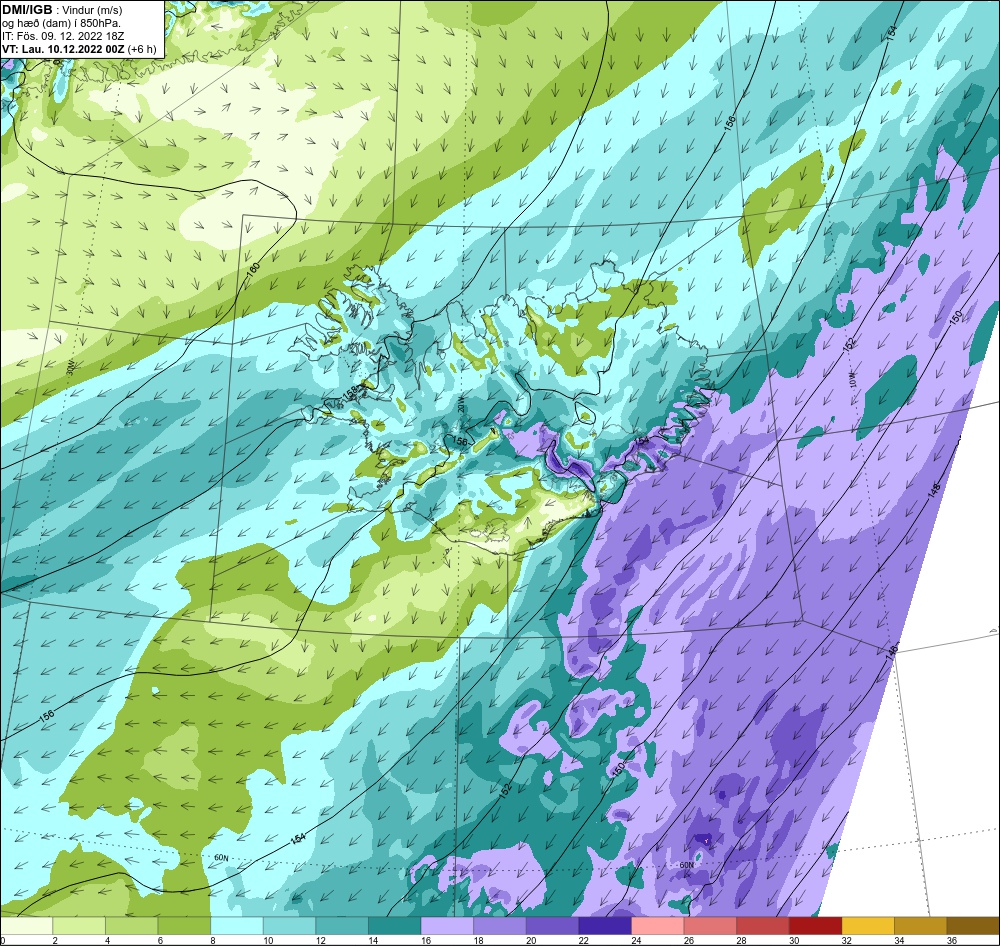Click the legend tick label '36'
Viewport: 1000px width, 946px height.
pyautogui.click(x=952, y=940)
